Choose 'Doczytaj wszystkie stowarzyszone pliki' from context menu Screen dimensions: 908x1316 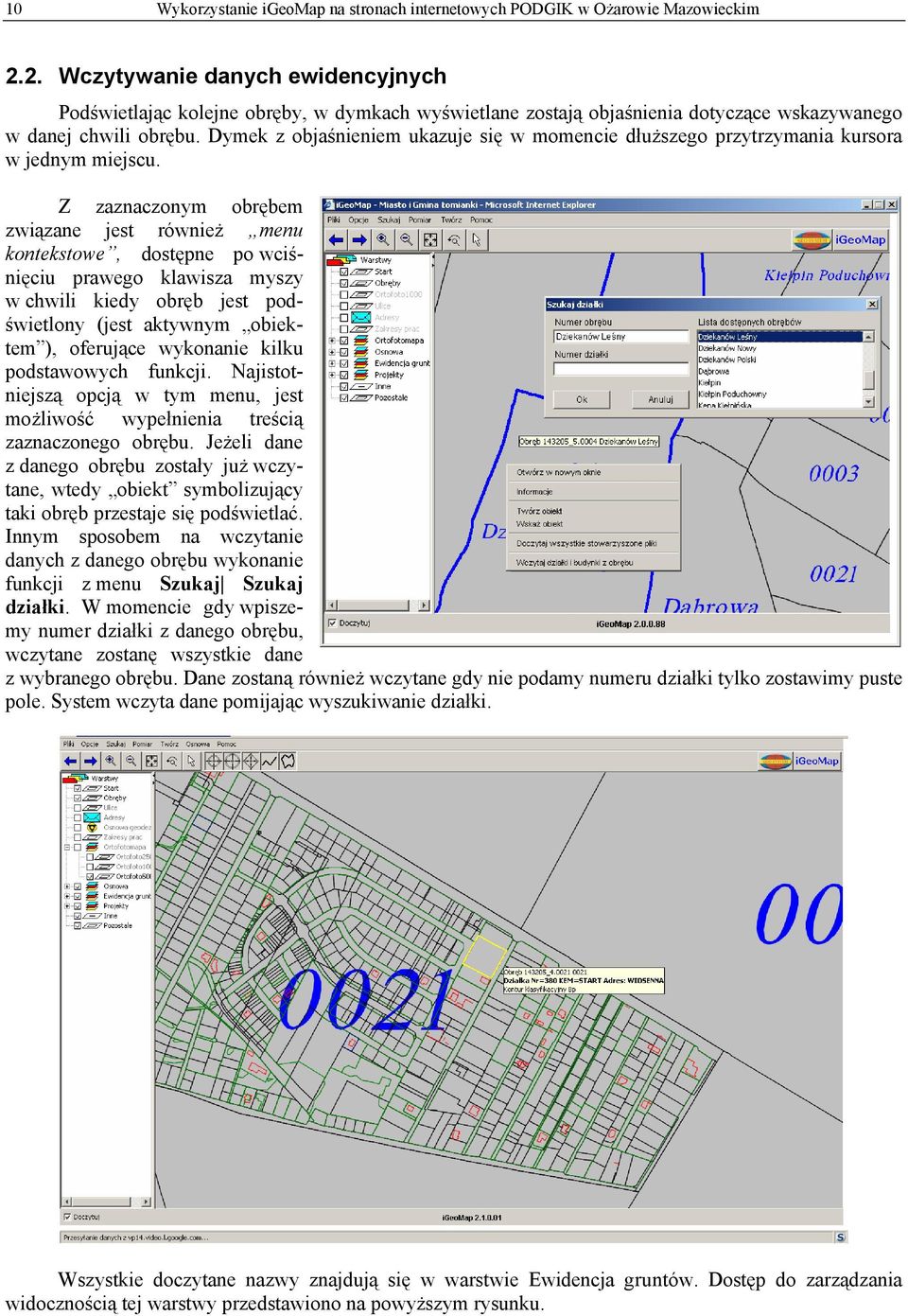coord(586,544)
